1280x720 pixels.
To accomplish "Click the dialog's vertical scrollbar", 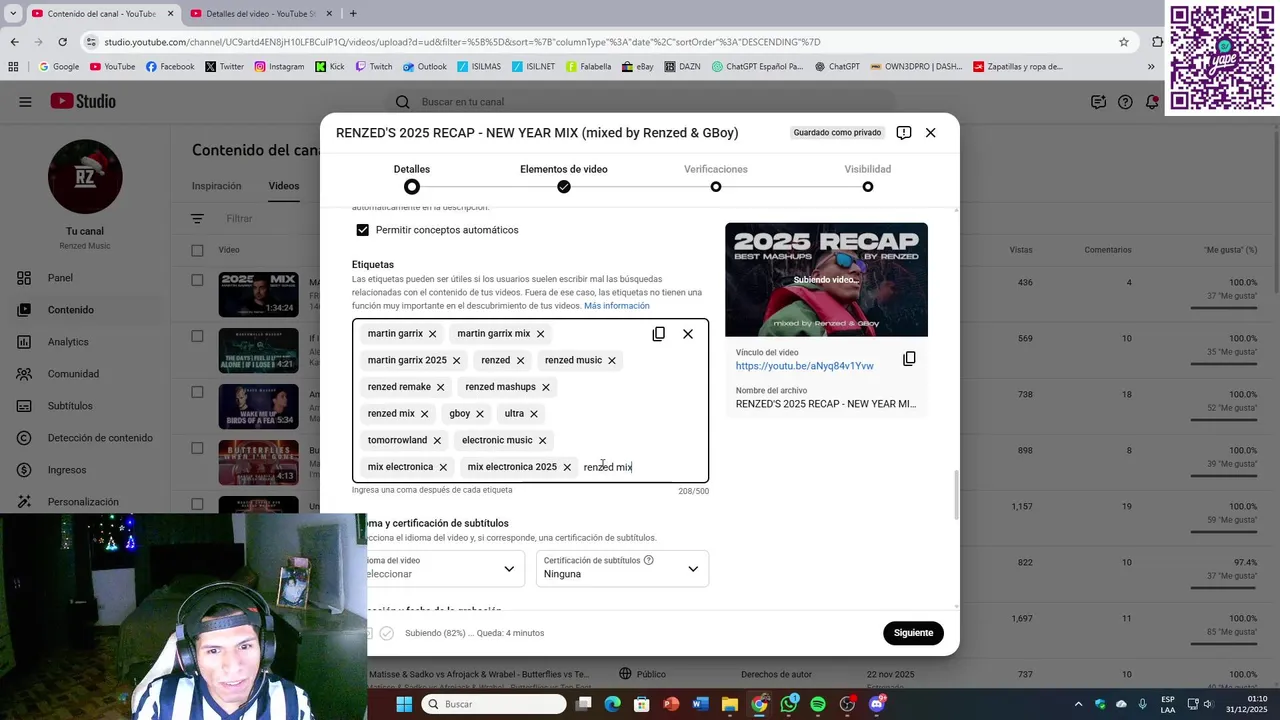I will [957, 495].
